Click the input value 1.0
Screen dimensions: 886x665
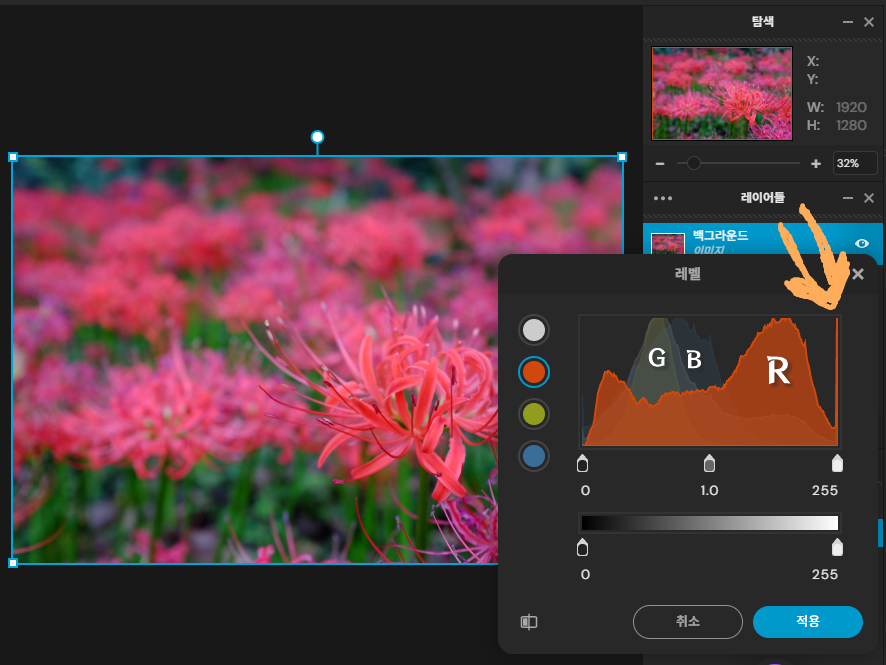tap(709, 490)
